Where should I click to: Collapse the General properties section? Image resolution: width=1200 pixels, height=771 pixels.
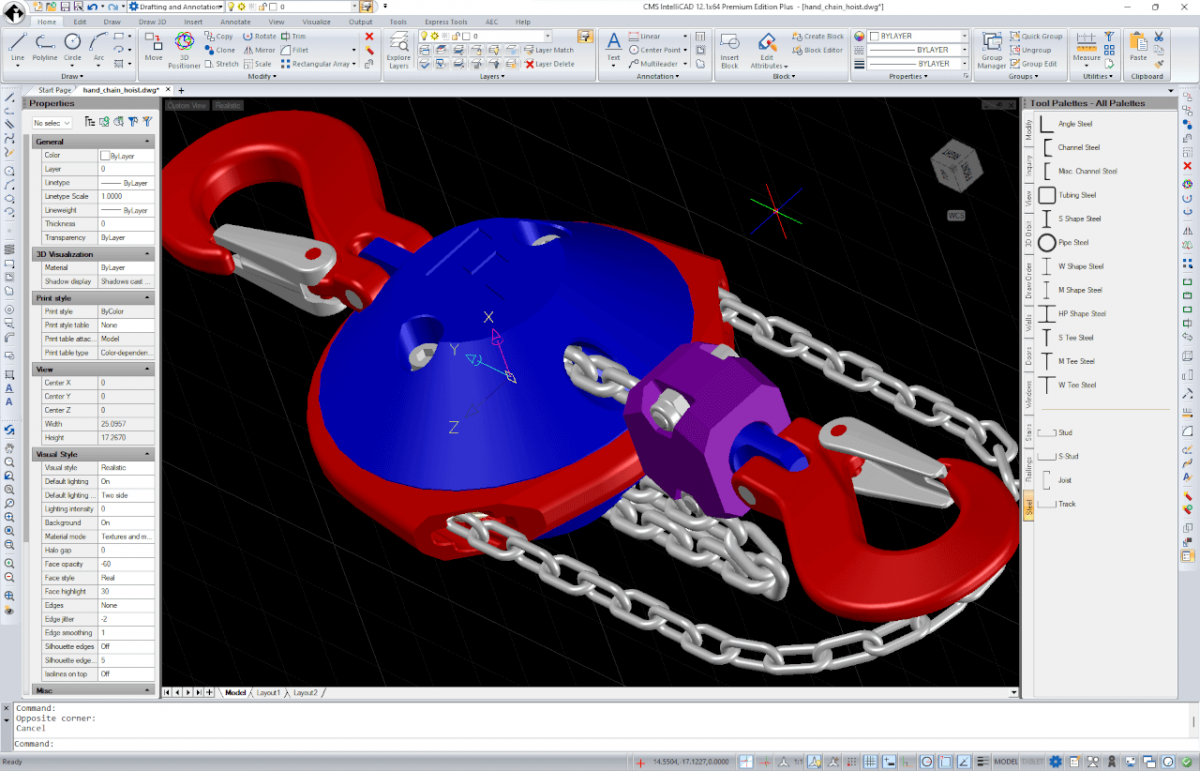[148, 142]
